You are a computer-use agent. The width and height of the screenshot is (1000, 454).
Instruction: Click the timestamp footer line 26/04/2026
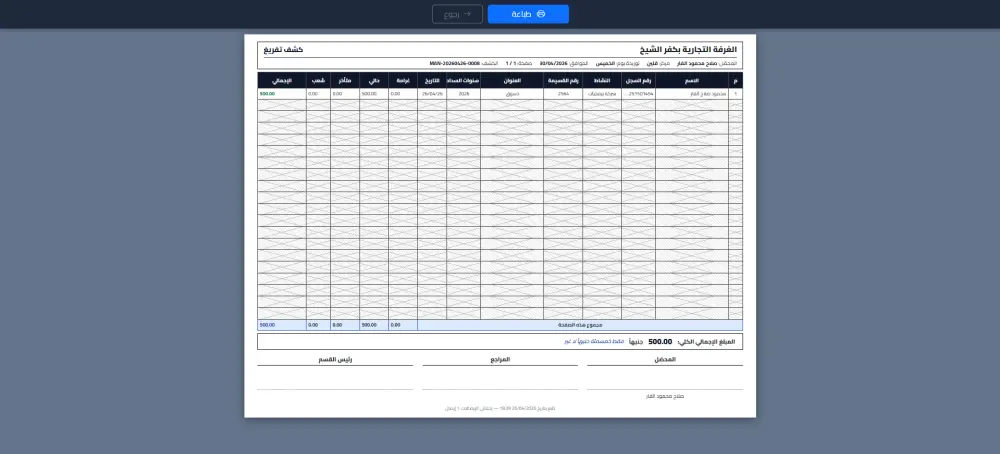pyautogui.click(x=500, y=408)
